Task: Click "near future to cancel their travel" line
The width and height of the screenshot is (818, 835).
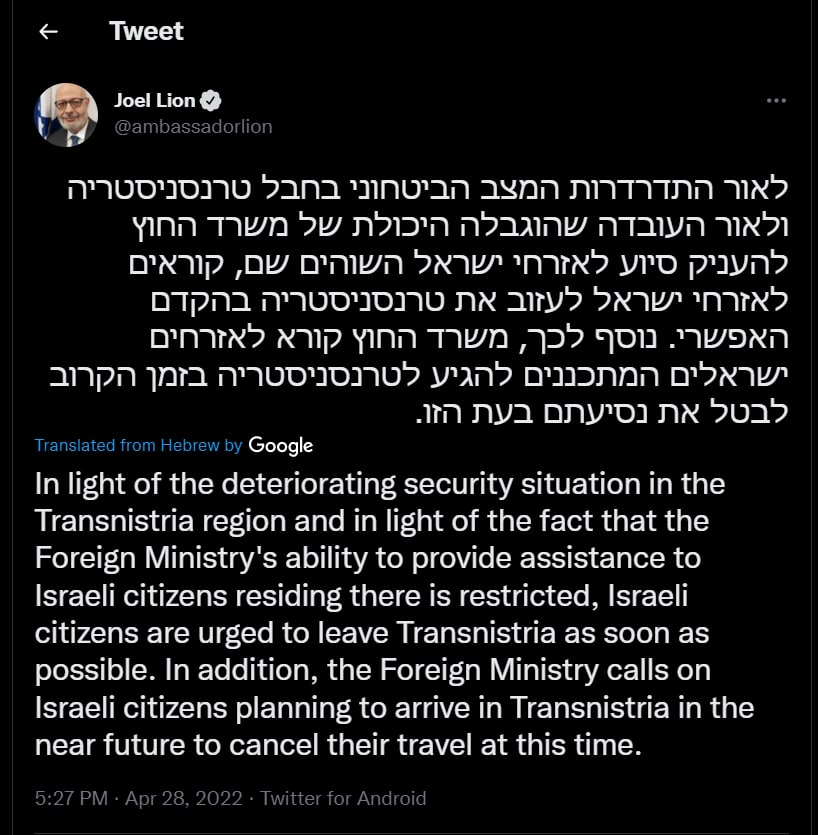Action: tap(338, 745)
